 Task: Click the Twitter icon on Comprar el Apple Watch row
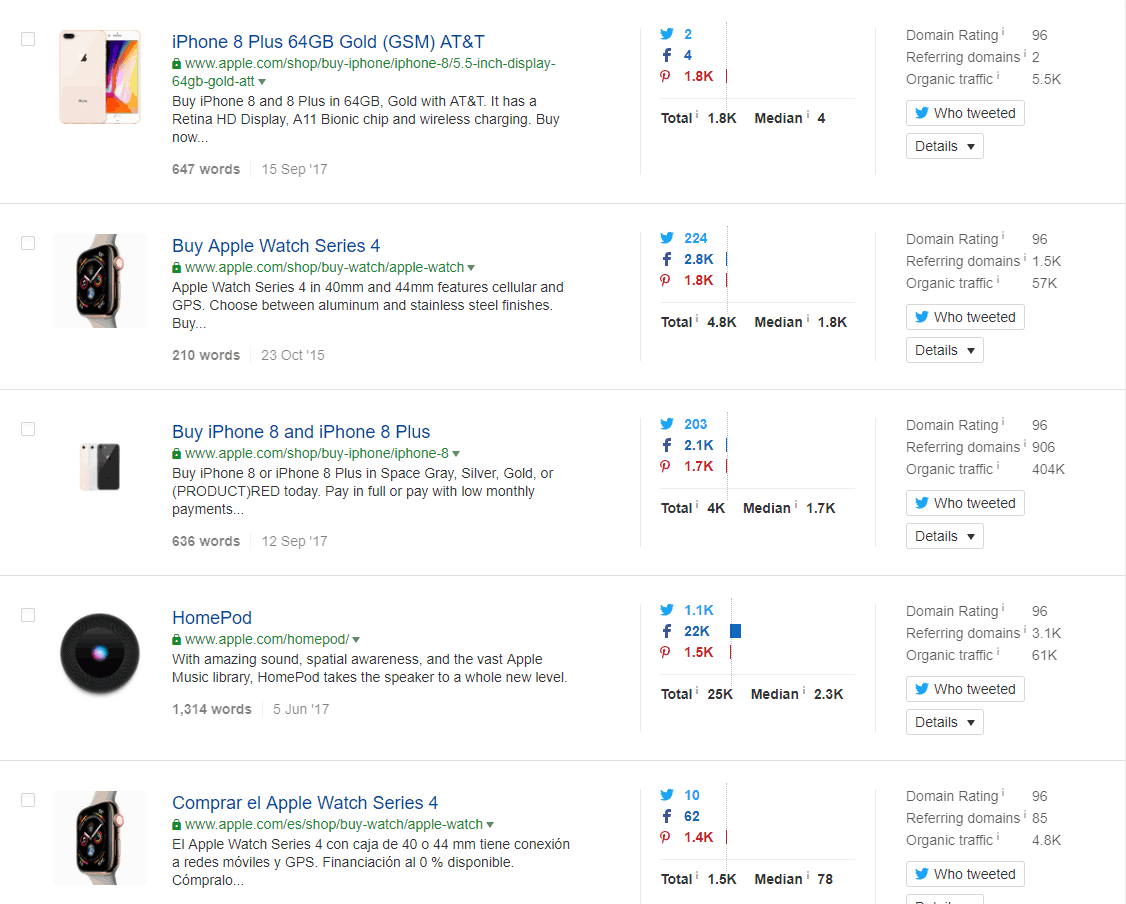click(666, 795)
